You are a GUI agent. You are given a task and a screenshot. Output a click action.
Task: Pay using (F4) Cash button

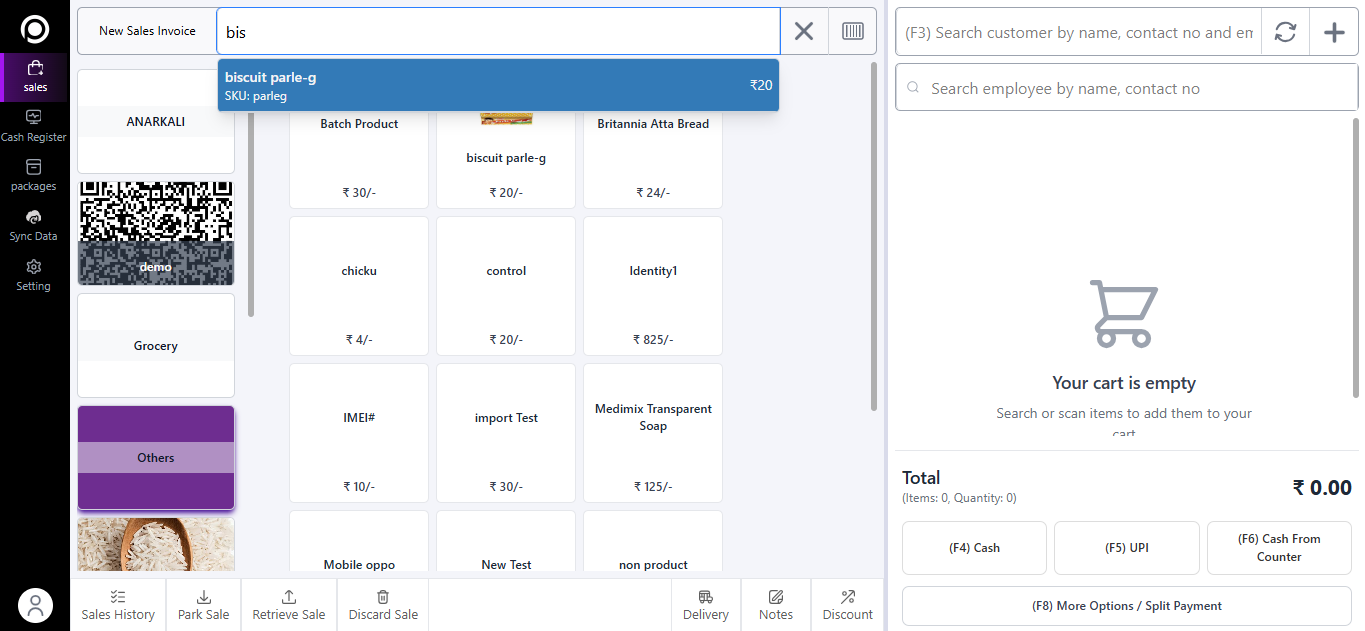tap(974, 548)
